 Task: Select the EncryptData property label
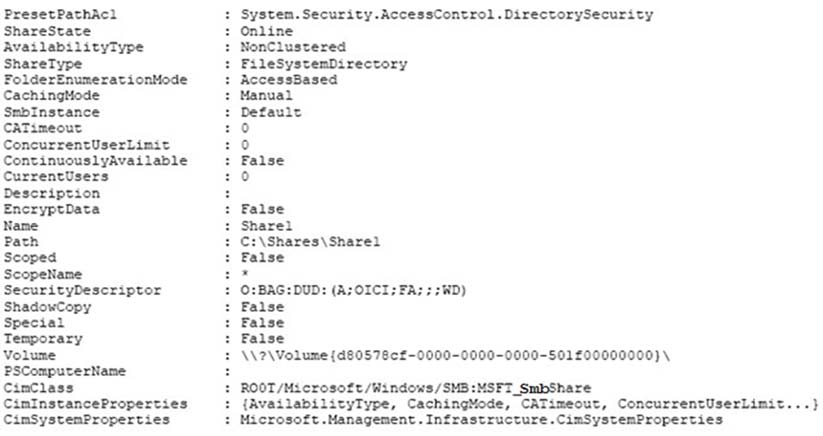(51, 209)
